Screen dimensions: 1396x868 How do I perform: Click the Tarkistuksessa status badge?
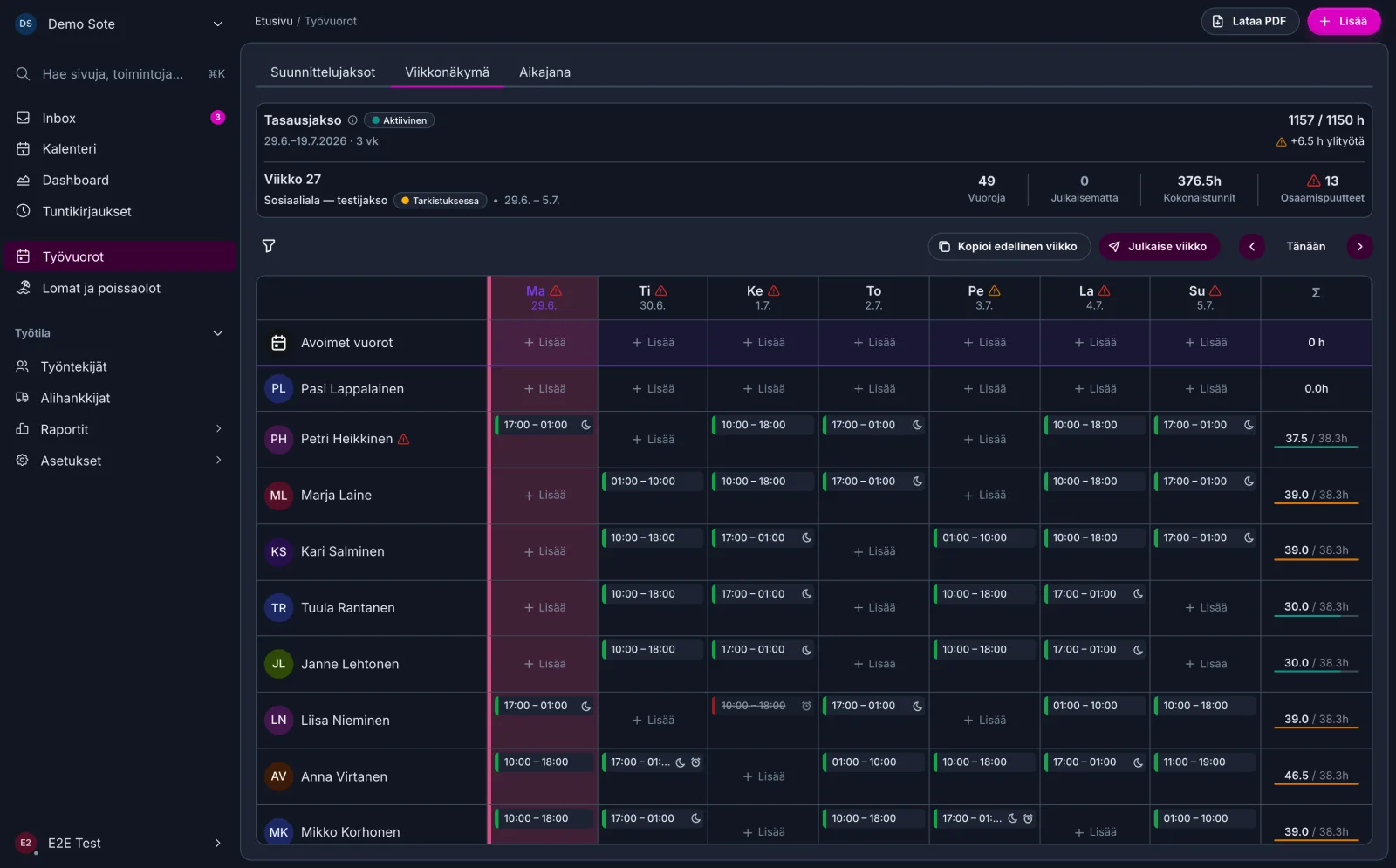coord(441,201)
